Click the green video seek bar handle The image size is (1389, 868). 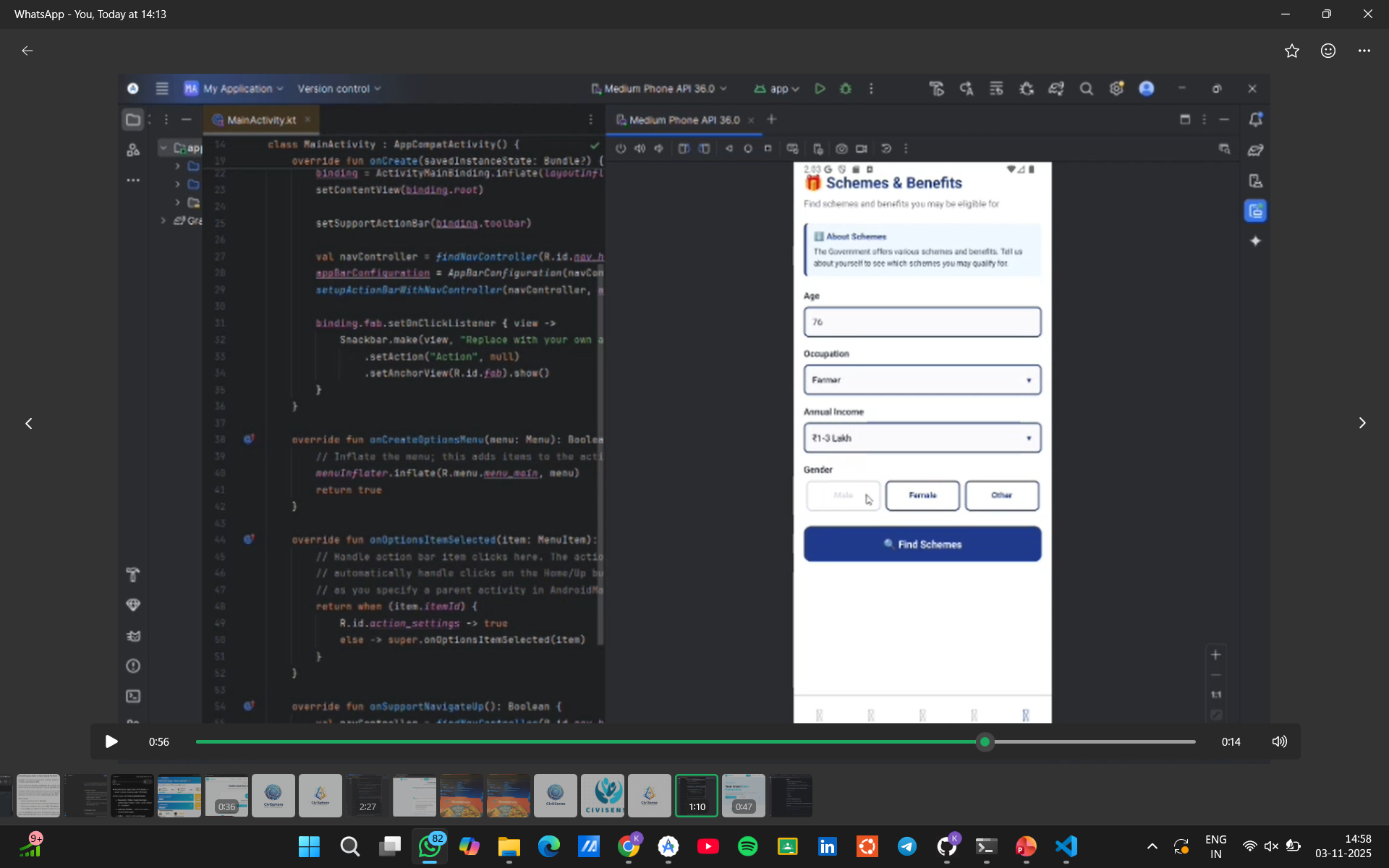point(985,741)
